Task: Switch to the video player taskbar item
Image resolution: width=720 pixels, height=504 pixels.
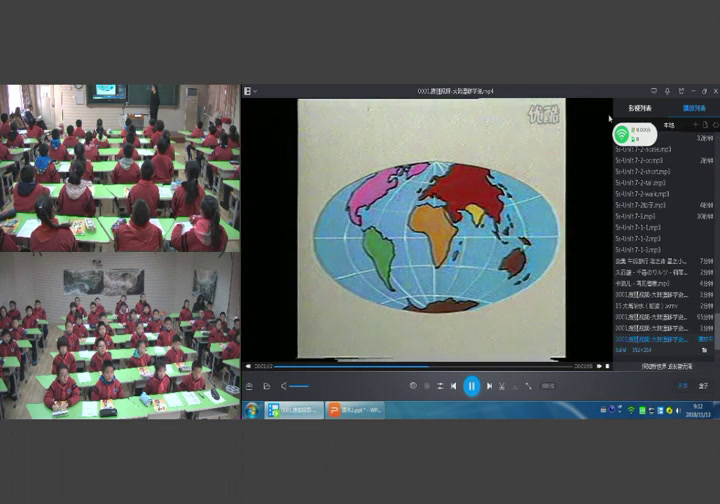Action: click(x=294, y=410)
